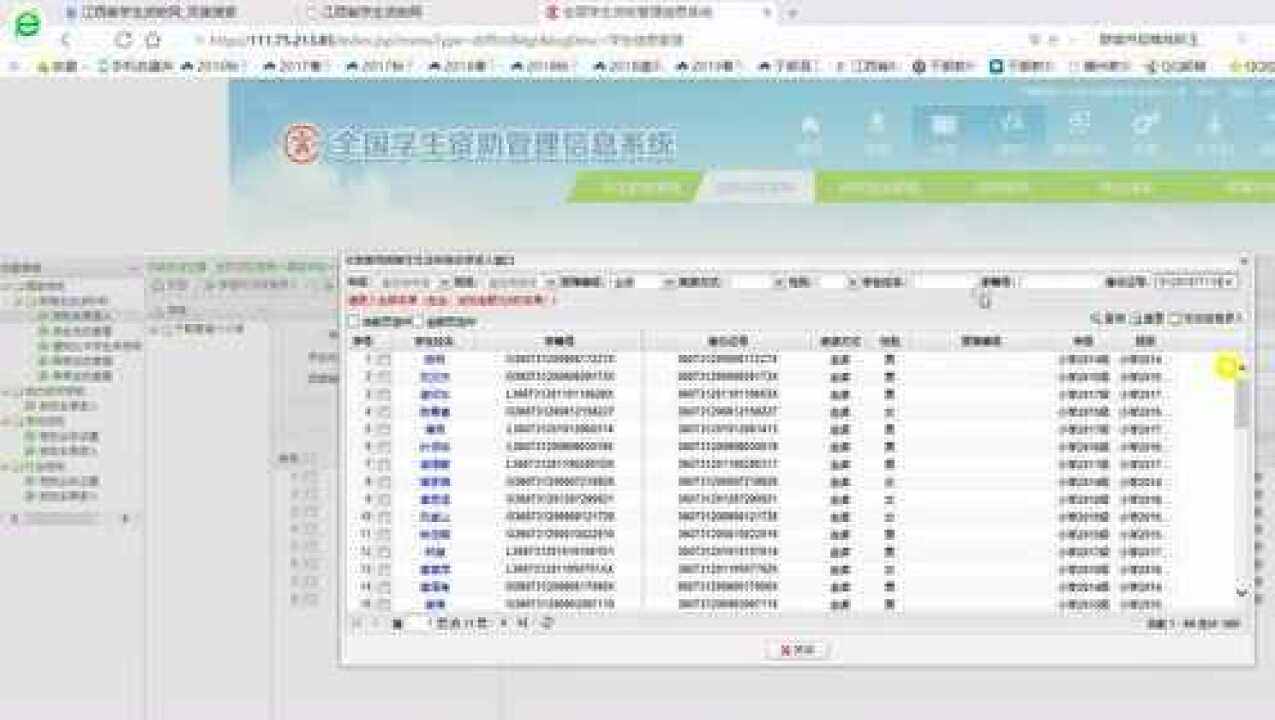Tick the first checkbox above the table

[354, 322]
